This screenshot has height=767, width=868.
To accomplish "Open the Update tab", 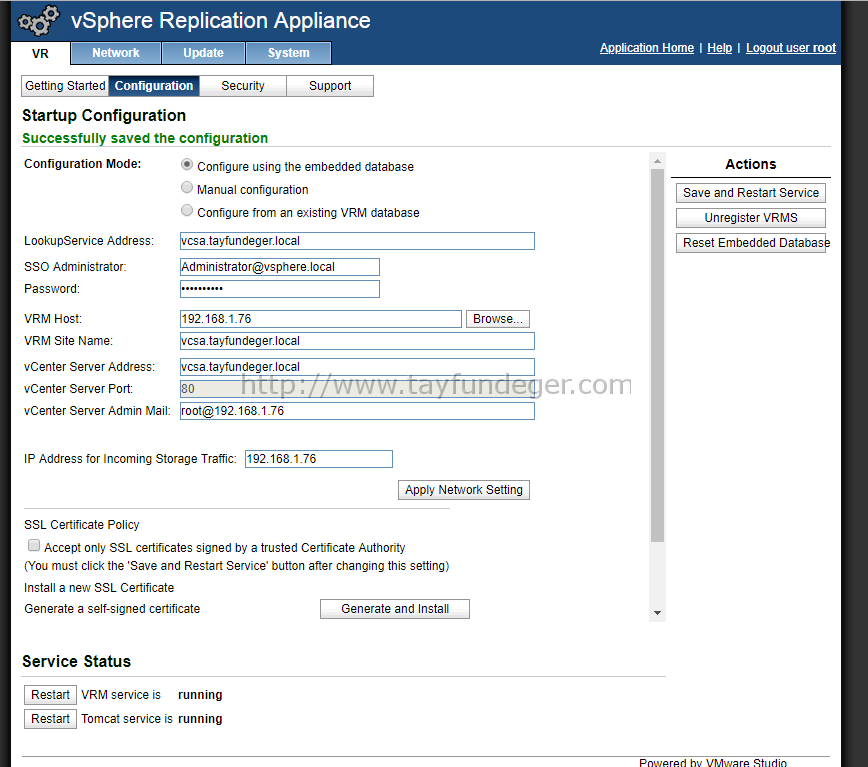I will pos(203,53).
